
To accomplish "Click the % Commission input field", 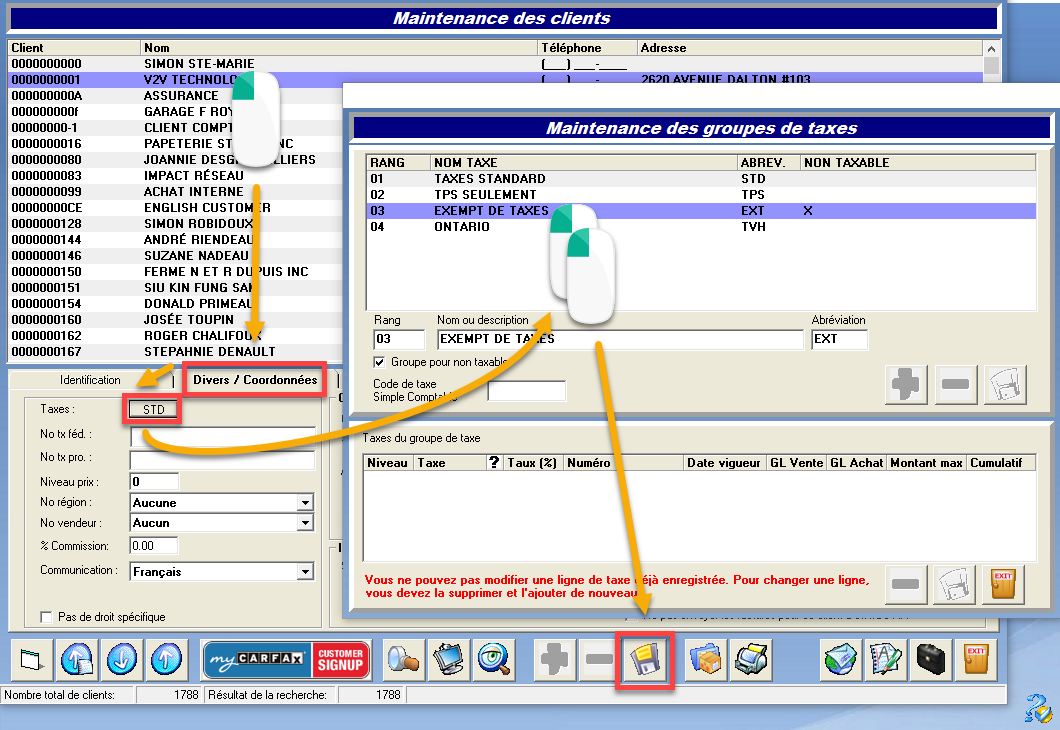I will click(153, 545).
